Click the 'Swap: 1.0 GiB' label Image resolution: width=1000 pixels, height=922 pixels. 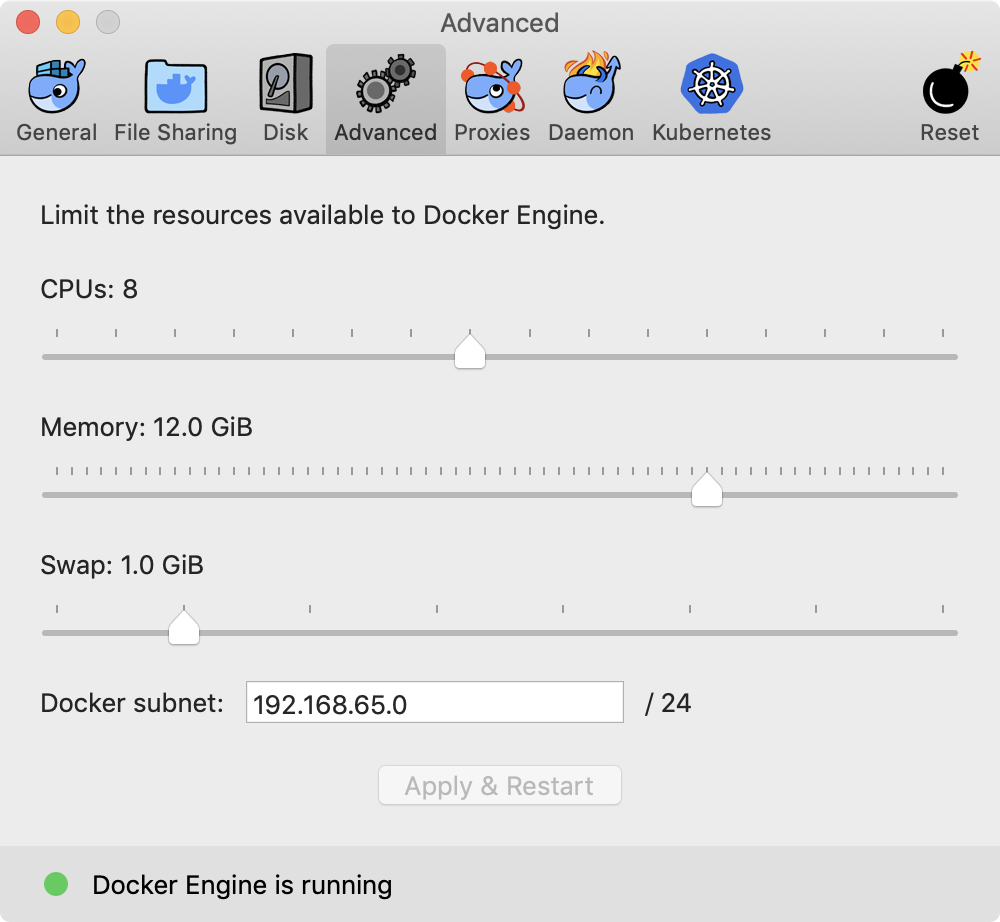(122, 565)
